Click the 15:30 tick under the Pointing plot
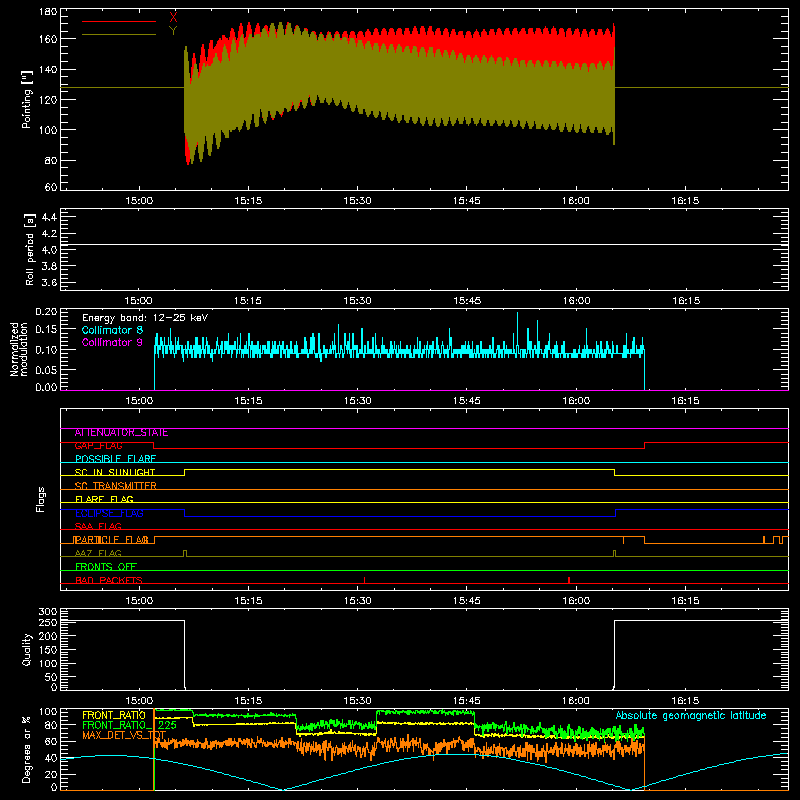The width and height of the screenshot is (800, 800). click(x=358, y=201)
